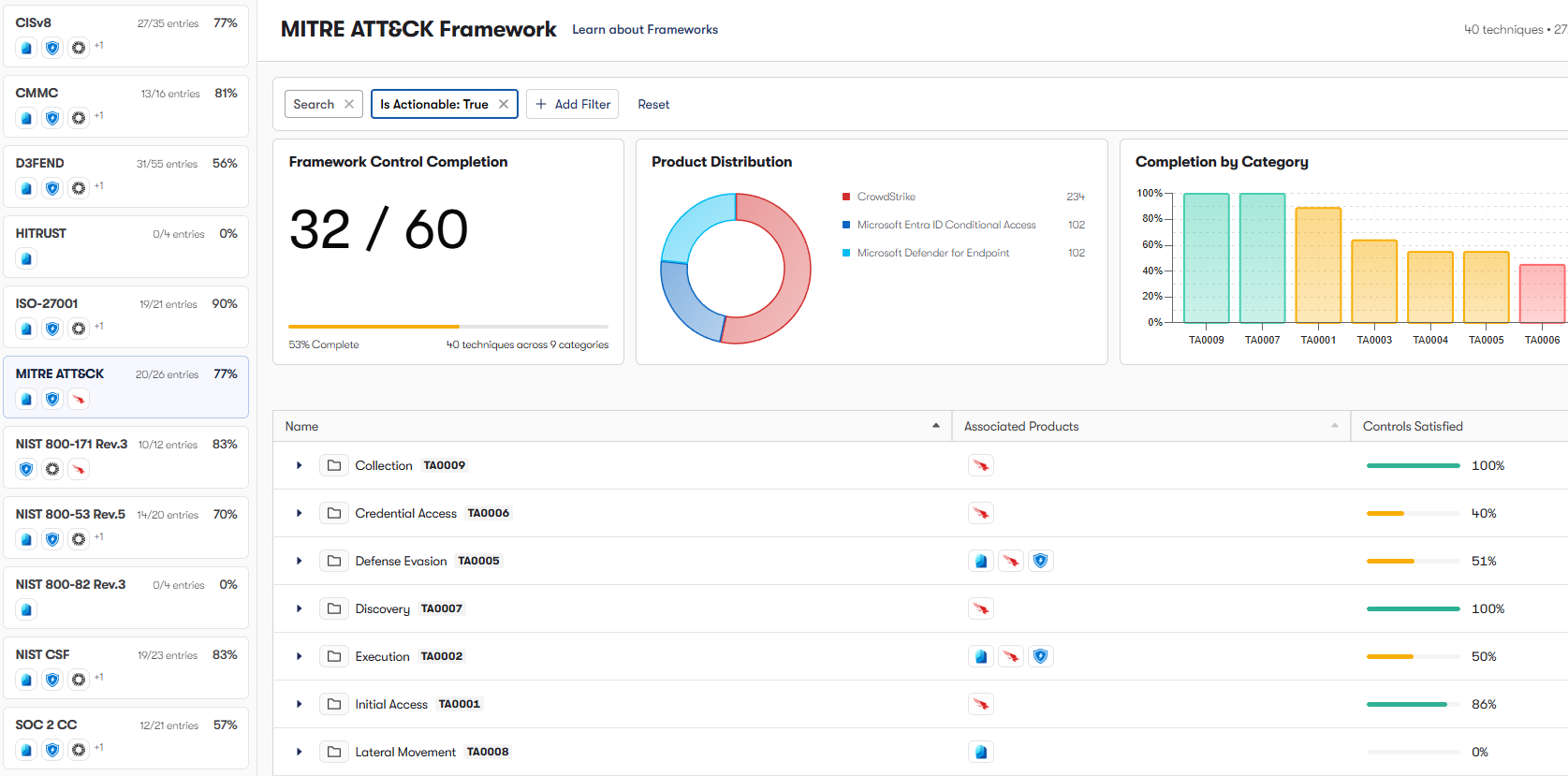
Task: Click the 53% Complete progress bar
Action: (448, 327)
